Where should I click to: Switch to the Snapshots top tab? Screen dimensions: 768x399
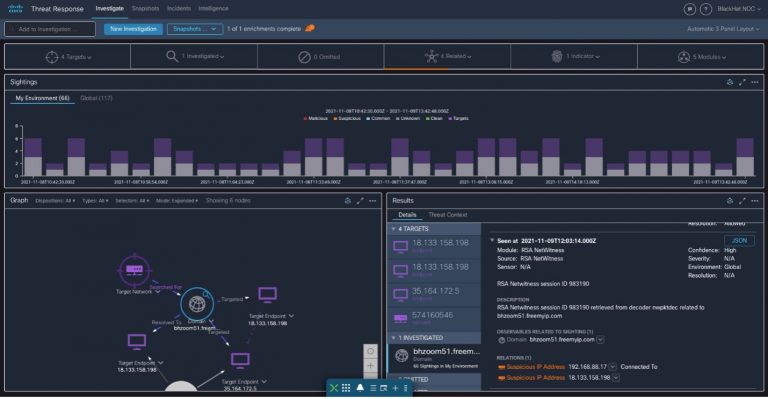click(x=145, y=8)
